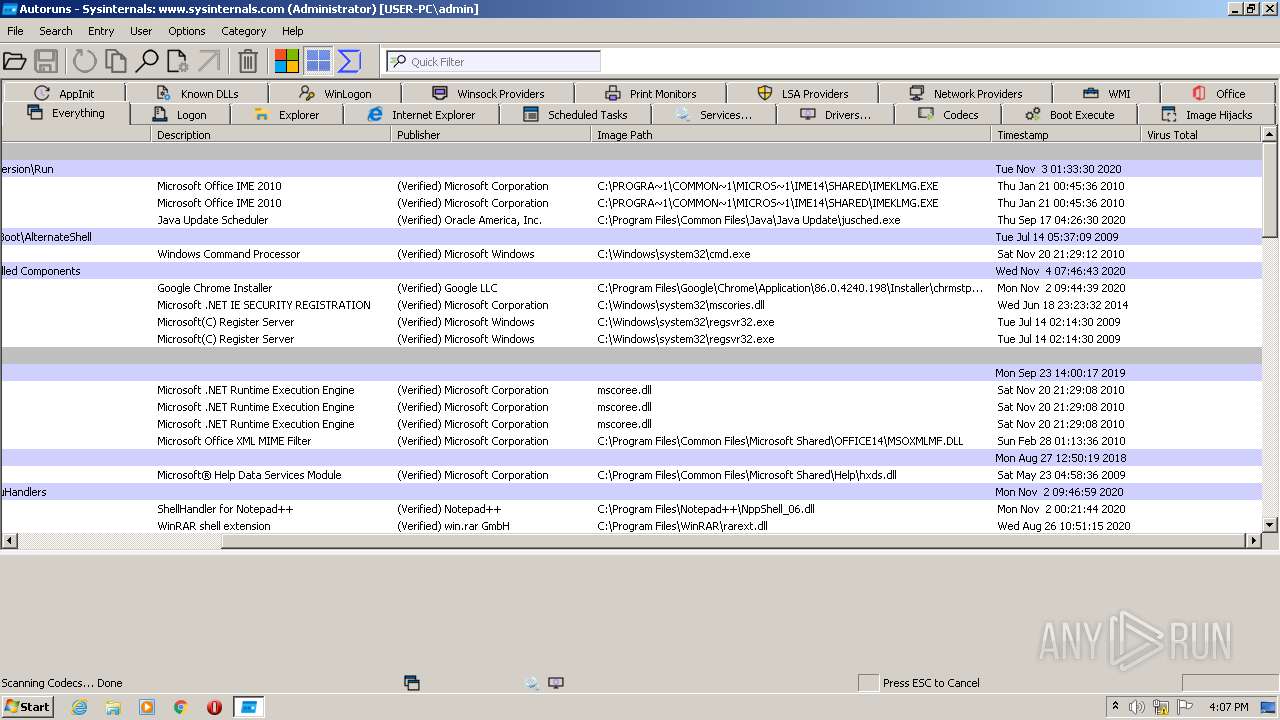Open the Category menu

point(244,31)
